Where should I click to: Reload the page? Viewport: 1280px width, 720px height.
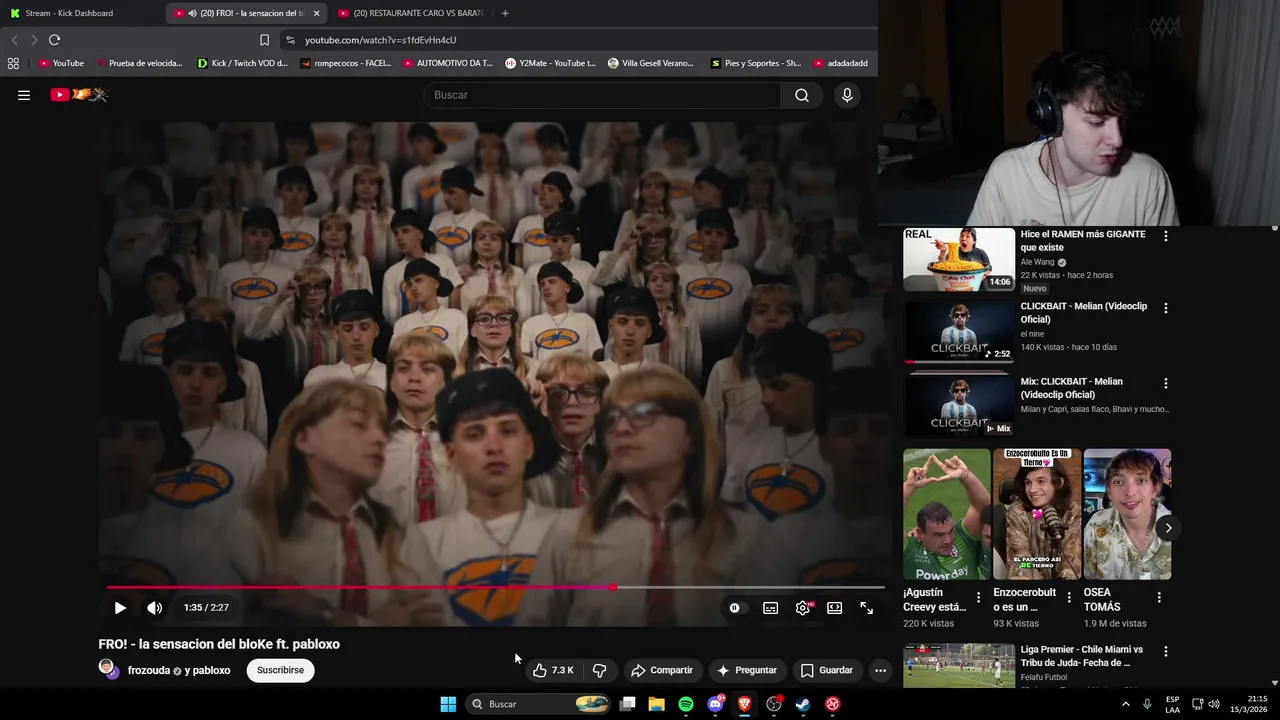(54, 40)
